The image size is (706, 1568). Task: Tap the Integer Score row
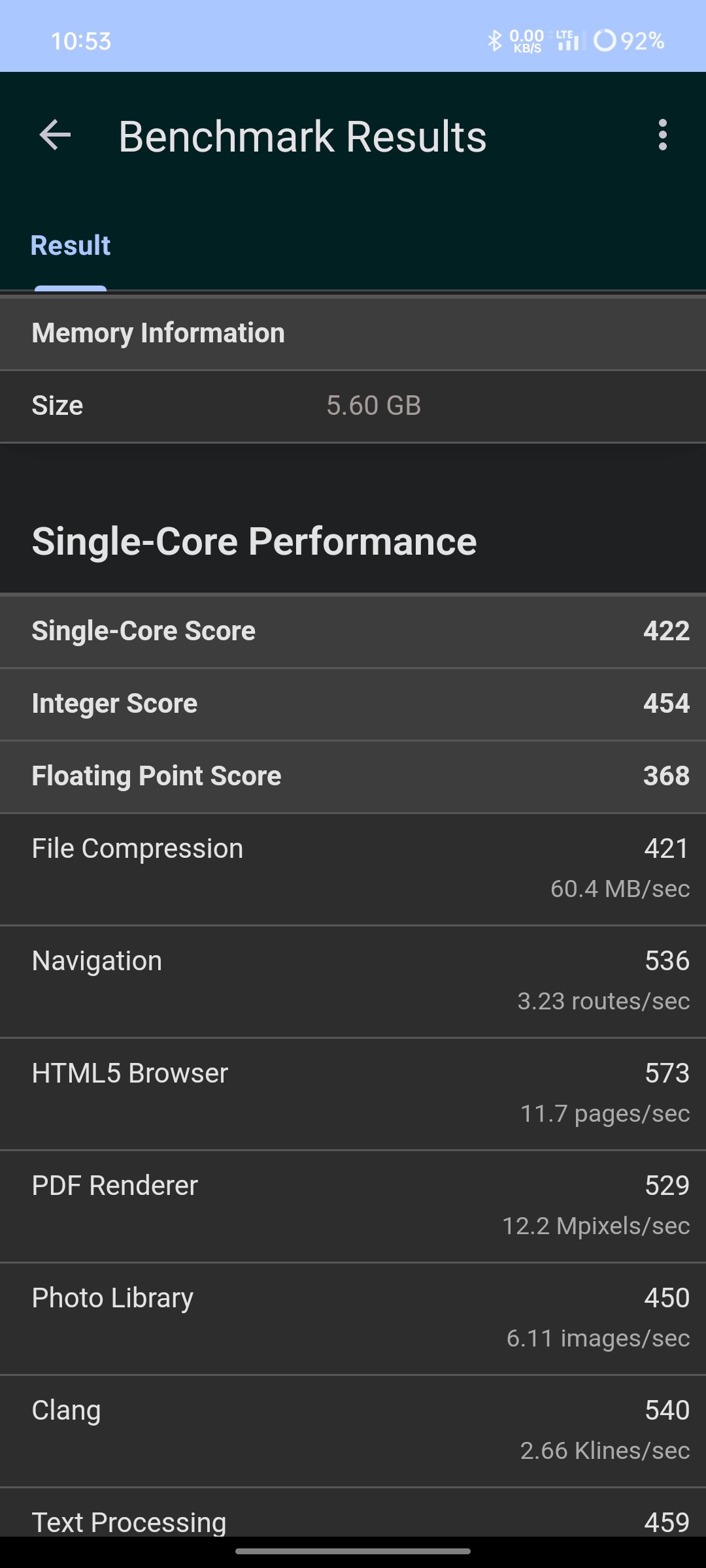pos(353,704)
